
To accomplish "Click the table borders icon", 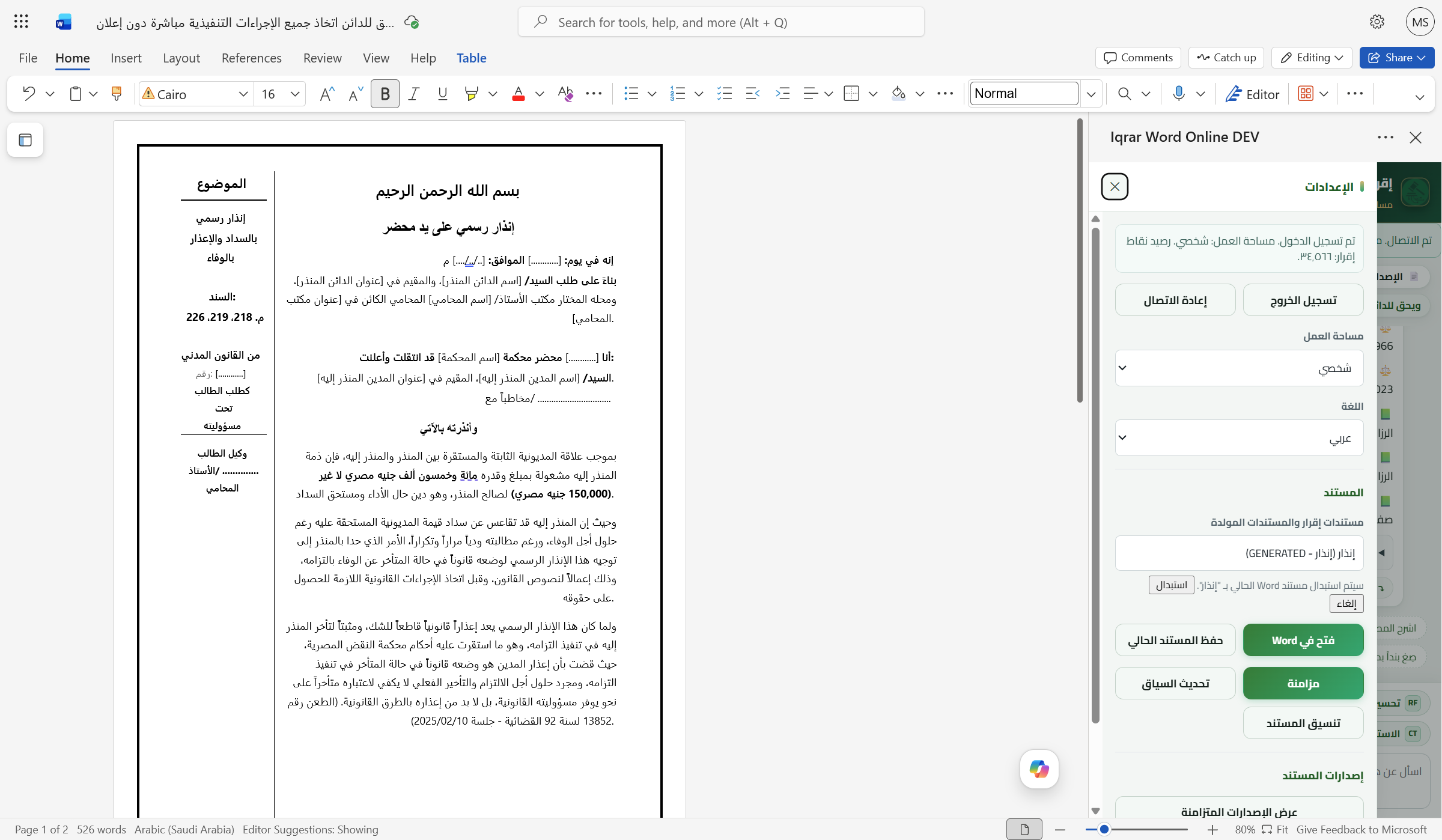I will click(851, 94).
